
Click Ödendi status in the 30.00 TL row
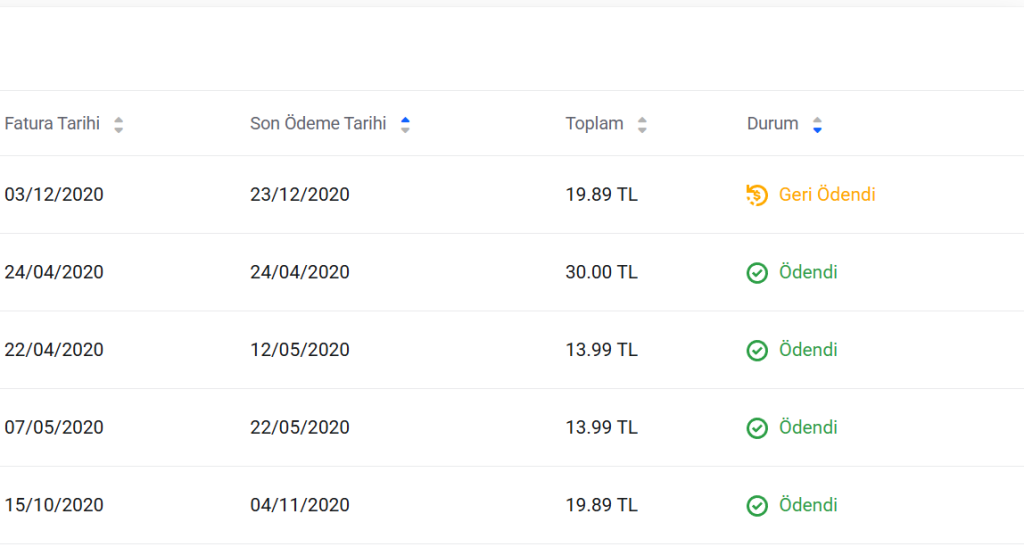[808, 272]
